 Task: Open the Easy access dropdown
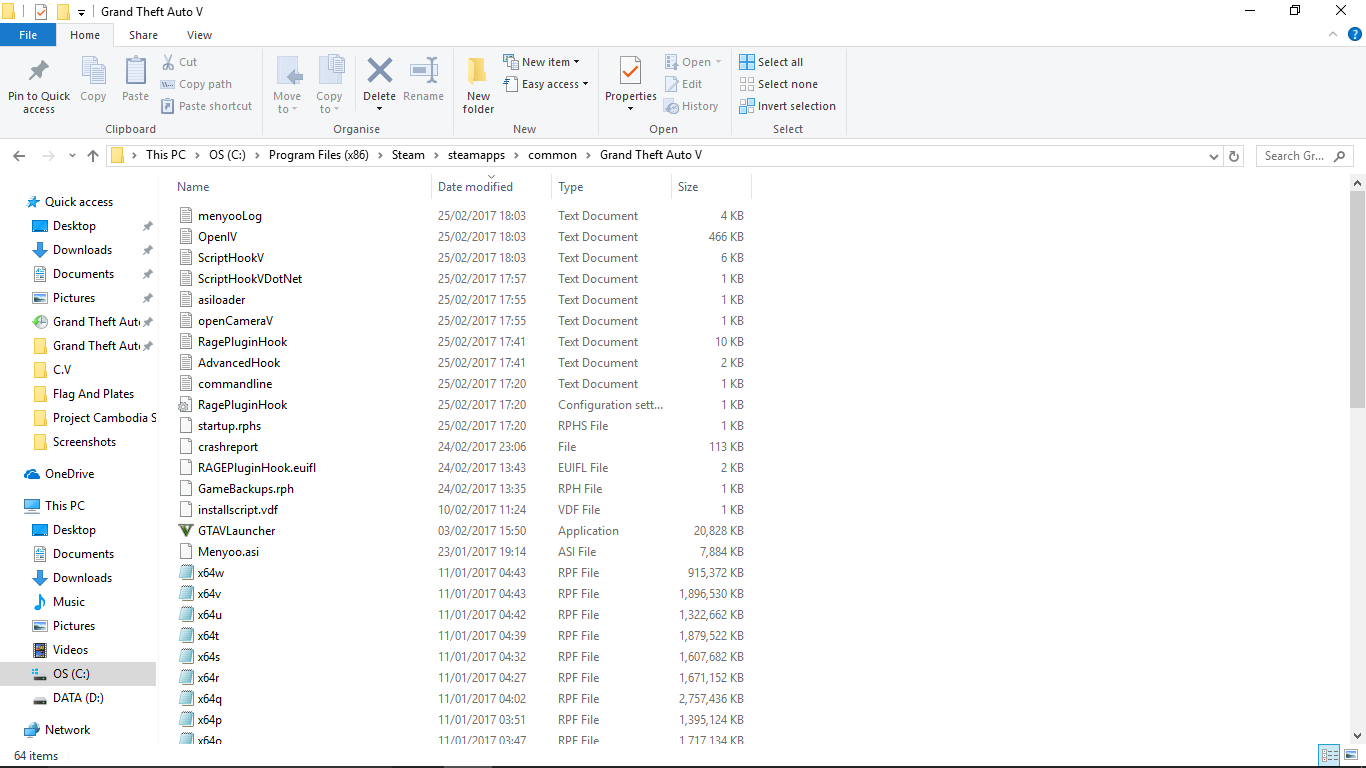[546, 84]
